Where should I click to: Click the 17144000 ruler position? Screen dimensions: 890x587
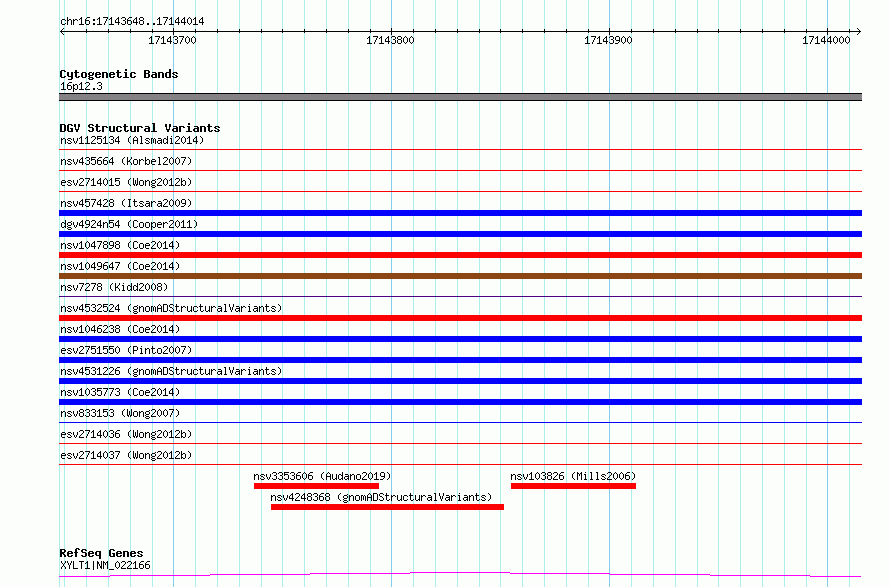tap(826, 40)
